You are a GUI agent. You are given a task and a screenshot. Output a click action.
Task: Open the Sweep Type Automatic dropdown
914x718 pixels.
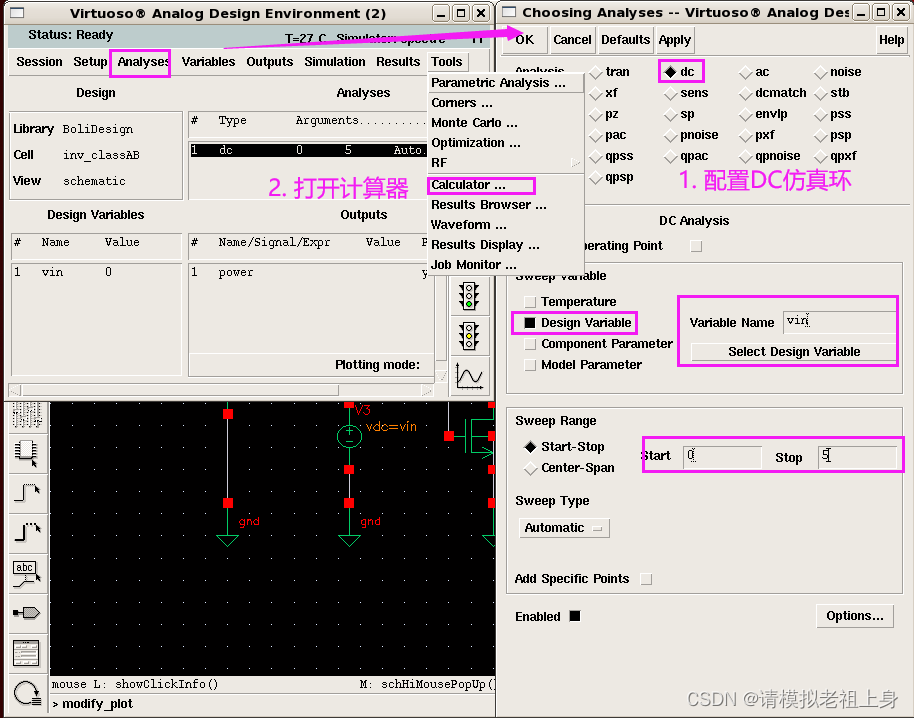[x=564, y=528]
